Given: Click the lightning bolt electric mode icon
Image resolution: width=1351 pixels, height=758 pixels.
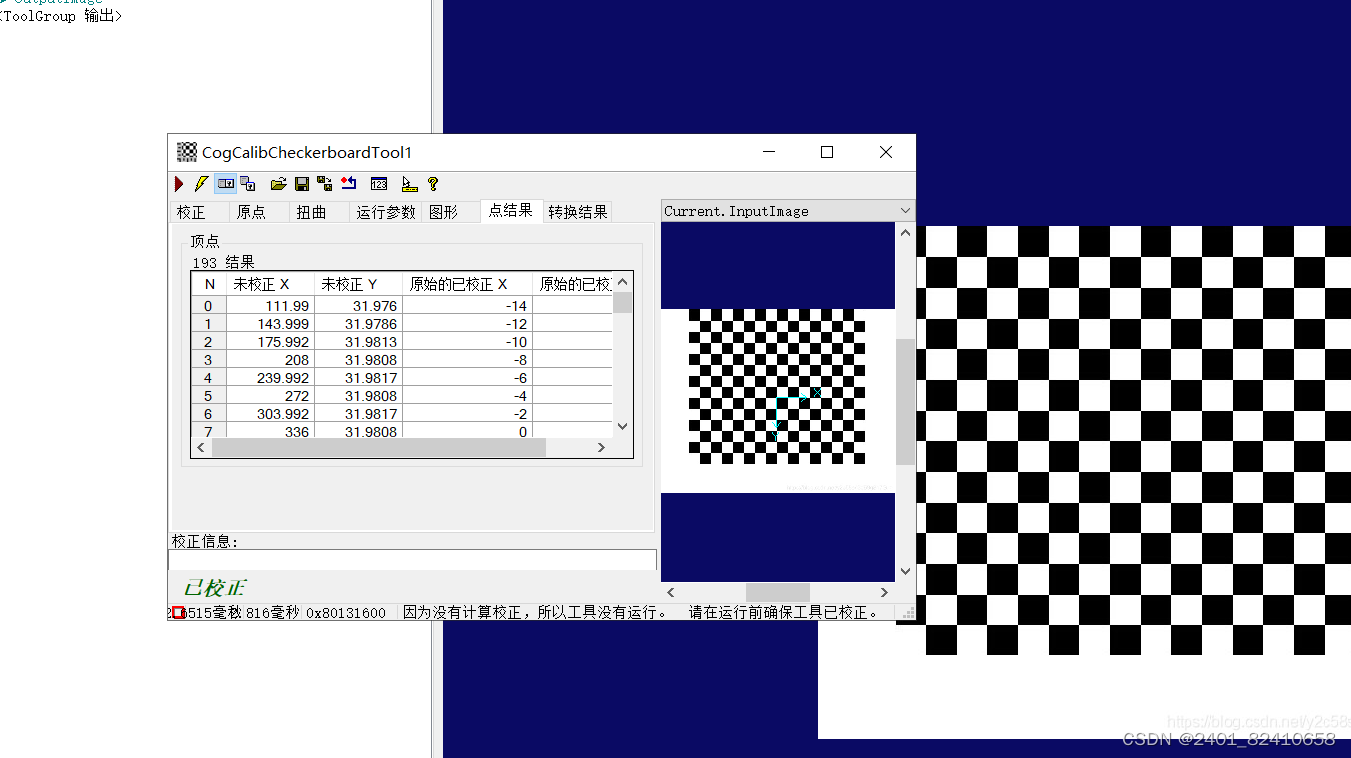Looking at the screenshot, I should point(201,184).
